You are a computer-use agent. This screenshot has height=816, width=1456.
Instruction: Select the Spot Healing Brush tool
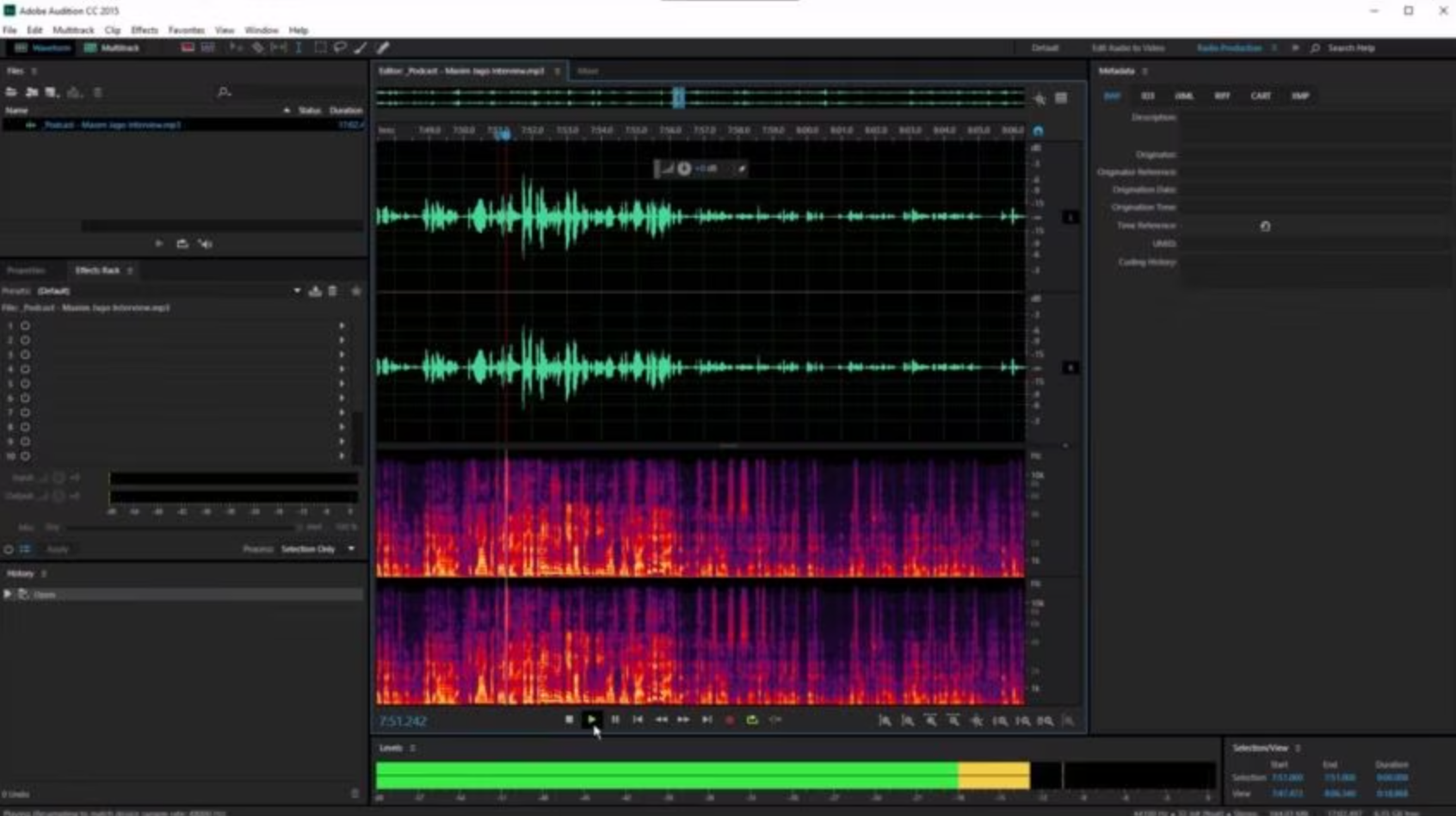(382, 47)
